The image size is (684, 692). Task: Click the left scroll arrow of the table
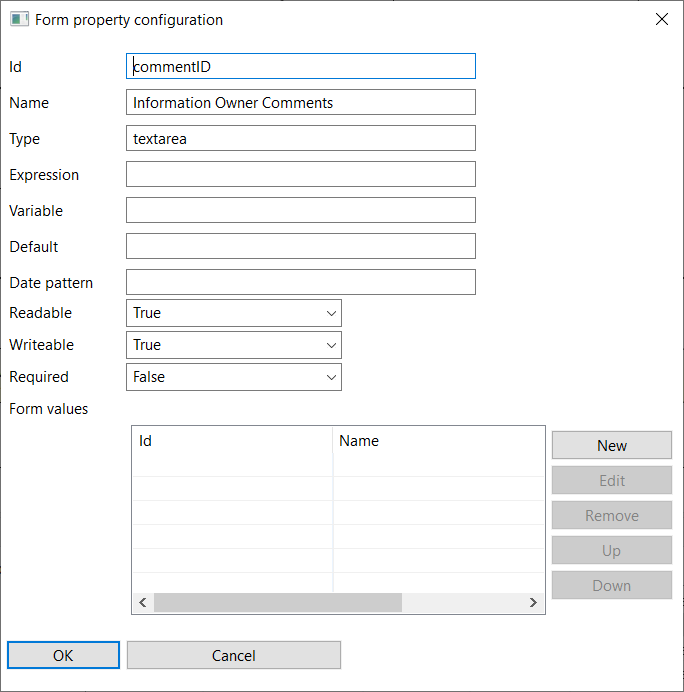143,603
